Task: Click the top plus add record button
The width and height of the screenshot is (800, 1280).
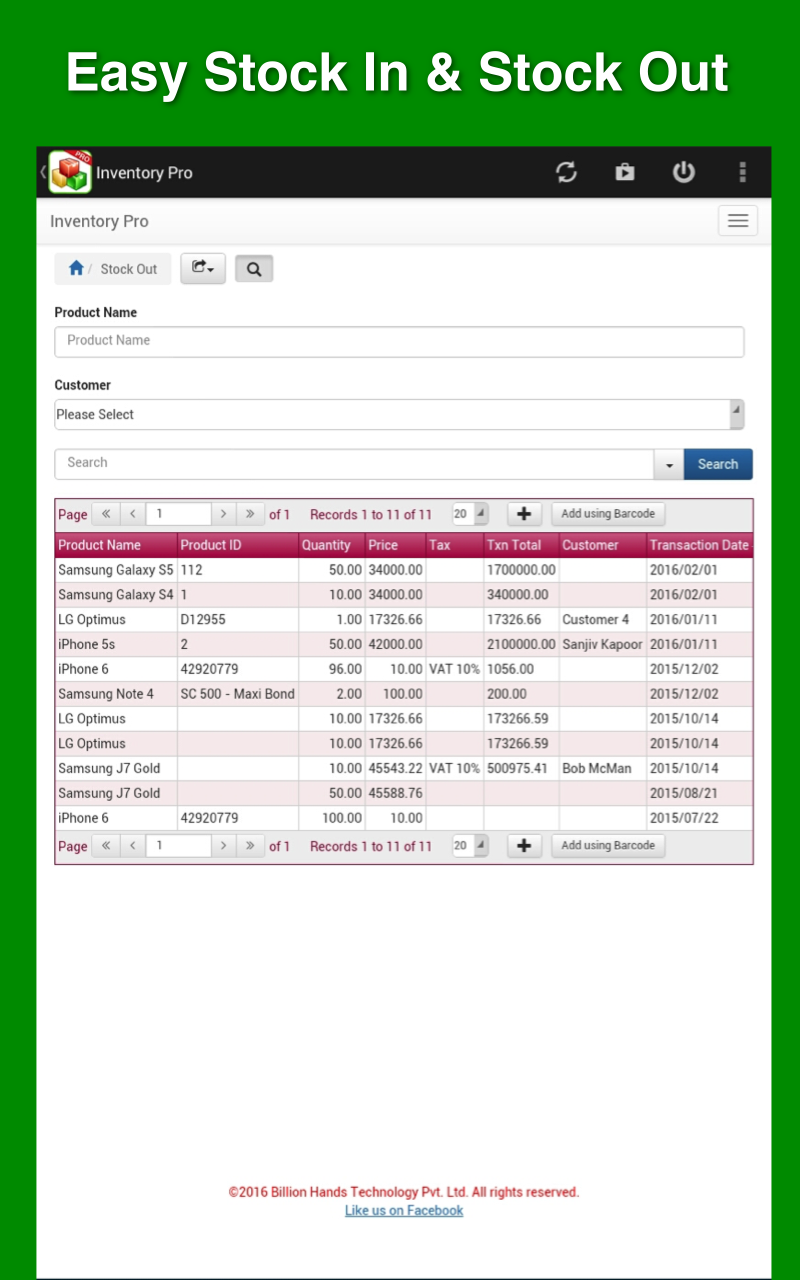Action: click(x=524, y=514)
